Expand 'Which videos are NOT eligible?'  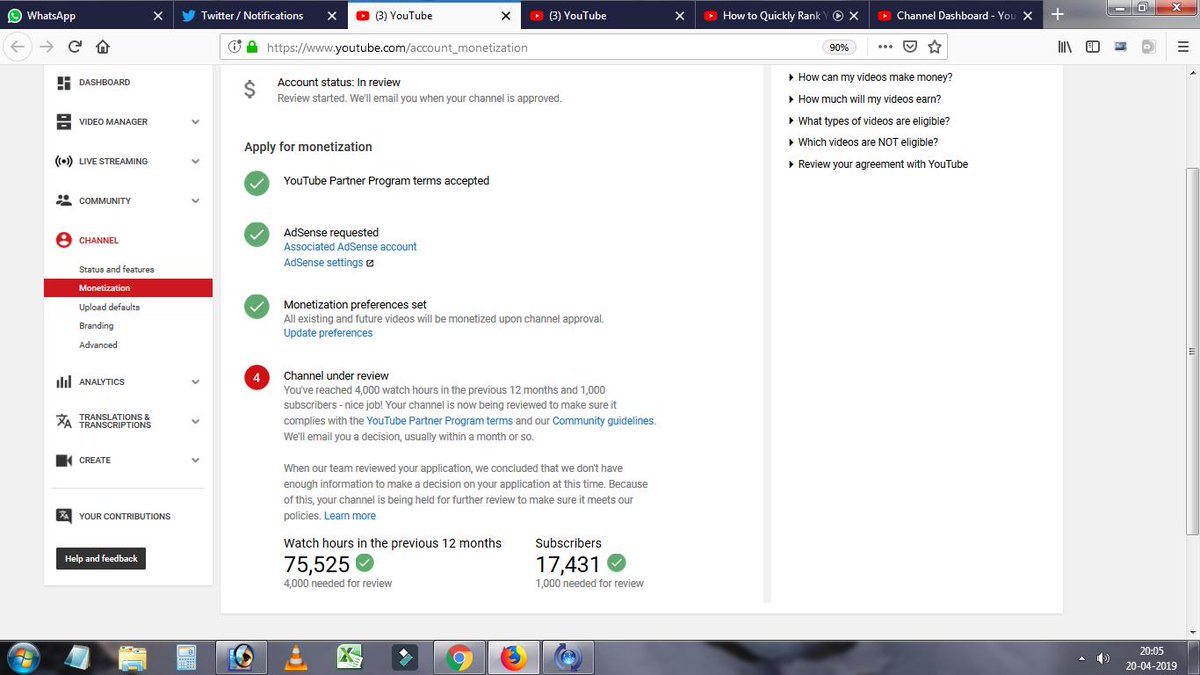(863, 142)
